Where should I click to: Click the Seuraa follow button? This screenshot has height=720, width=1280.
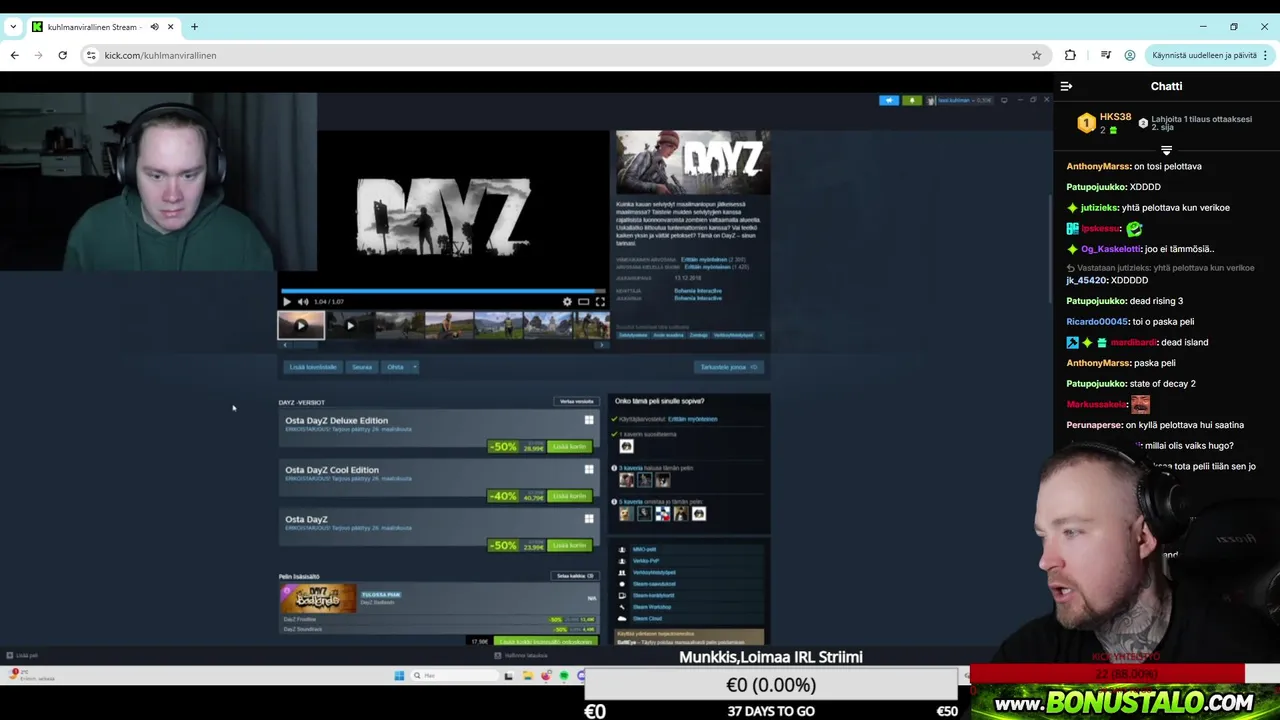[362, 367]
